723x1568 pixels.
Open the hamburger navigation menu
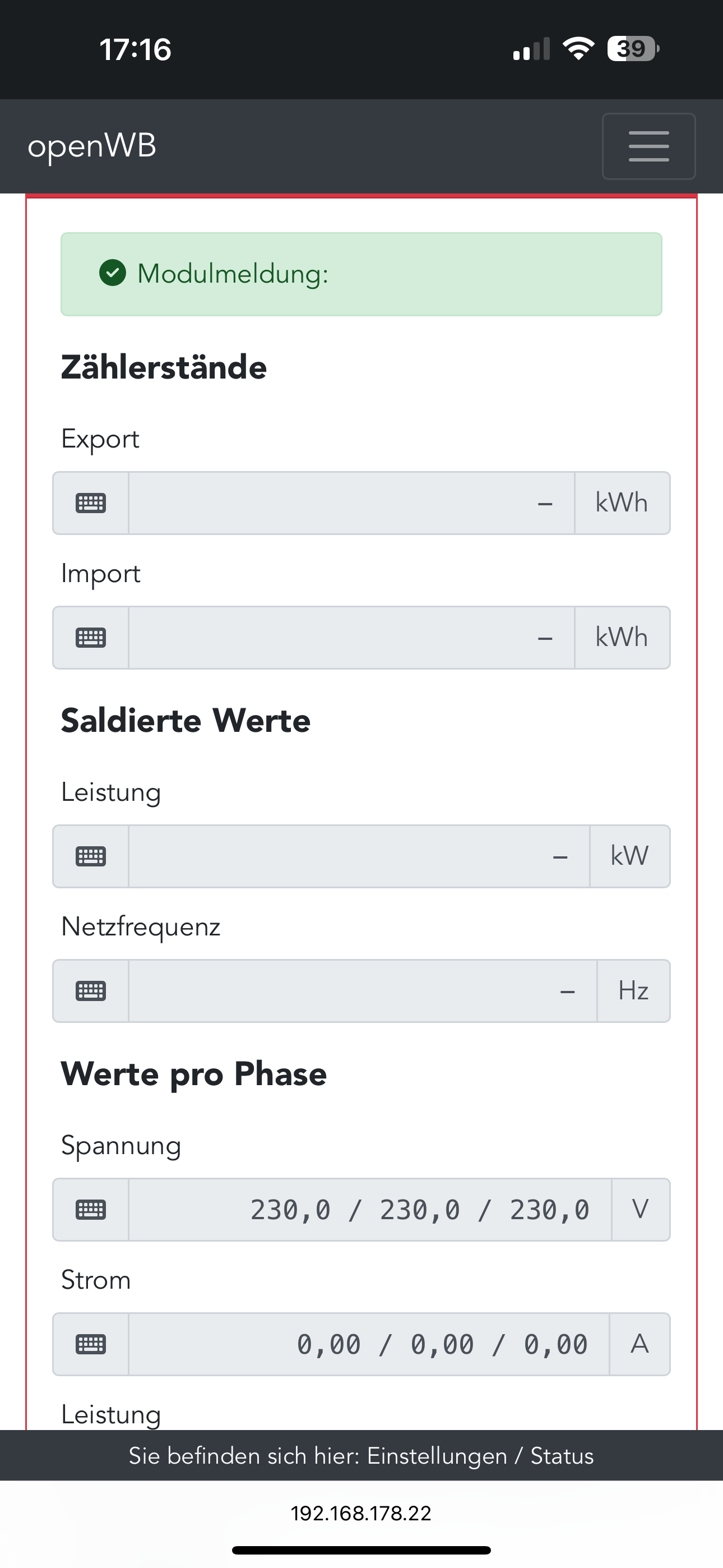[648, 146]
